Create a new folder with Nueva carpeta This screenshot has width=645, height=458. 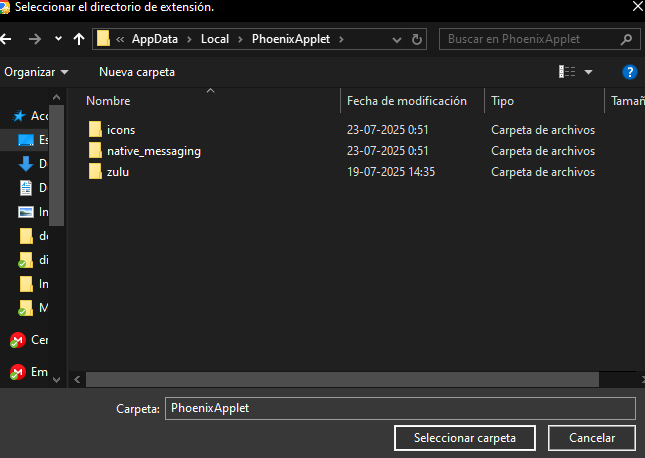(137, 72)
